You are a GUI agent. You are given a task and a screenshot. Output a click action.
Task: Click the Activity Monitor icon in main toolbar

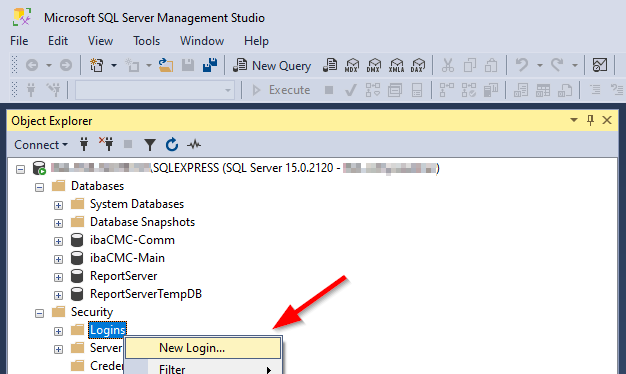click(x=600, y=65)
